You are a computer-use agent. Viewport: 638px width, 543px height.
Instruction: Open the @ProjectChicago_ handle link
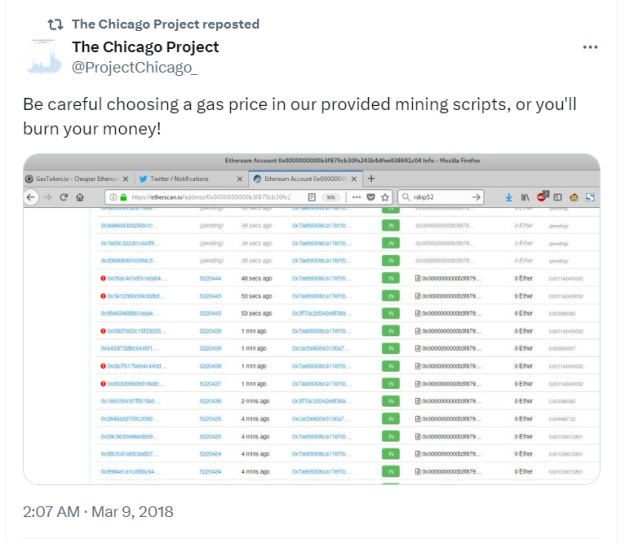point(134,68)
